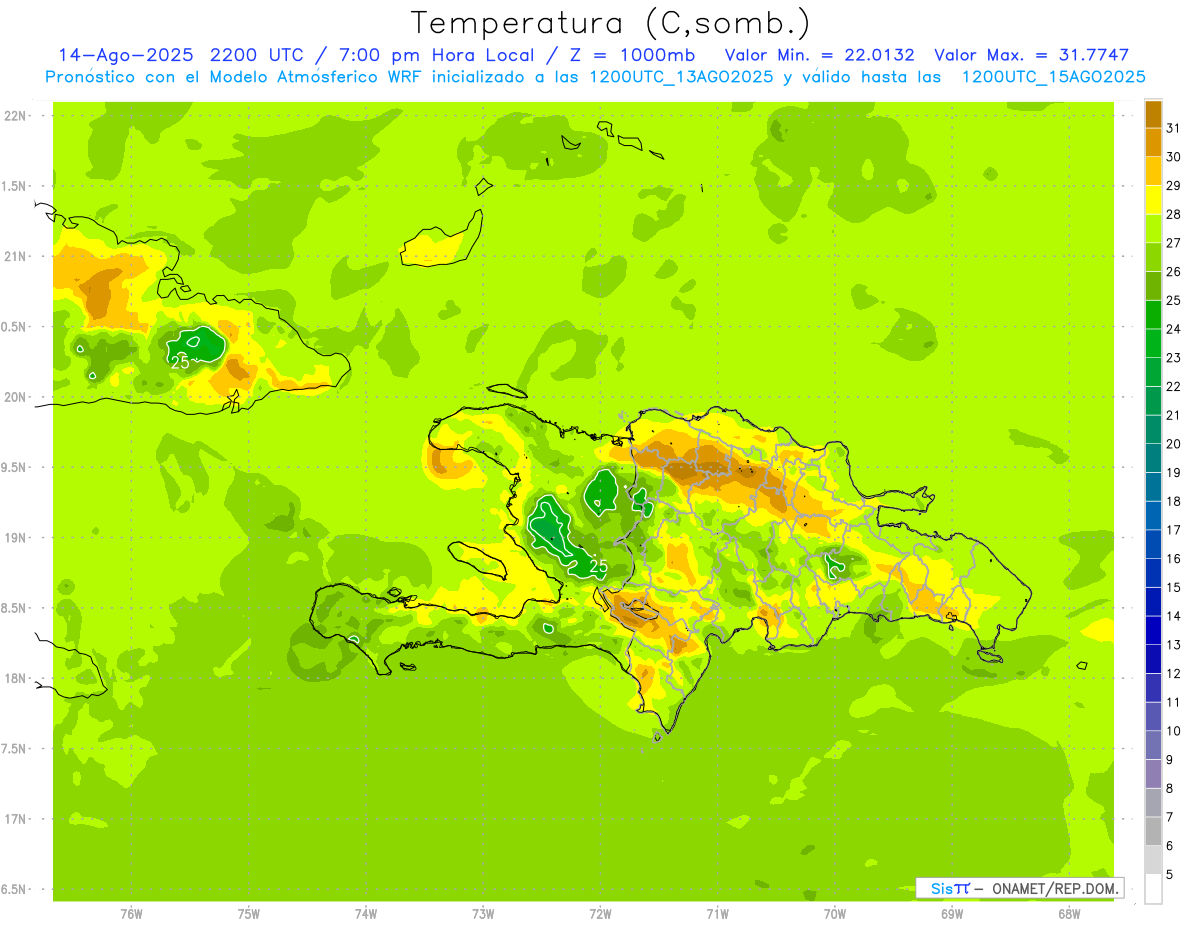Click the 72W longitude axis label

coord(600,913)
